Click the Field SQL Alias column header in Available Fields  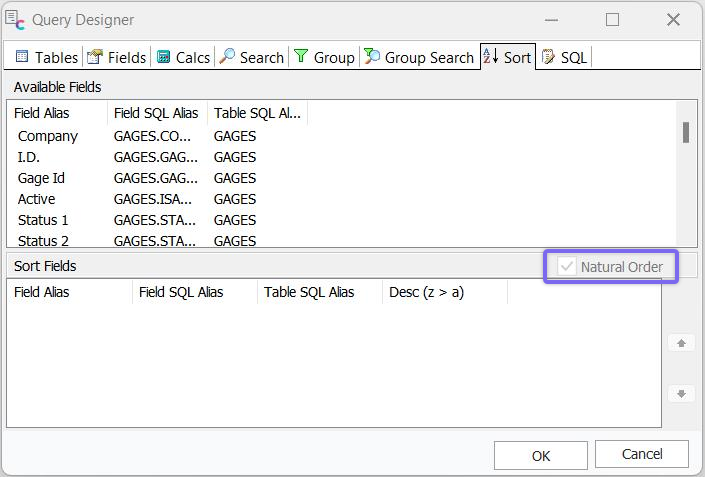(156, 113)
